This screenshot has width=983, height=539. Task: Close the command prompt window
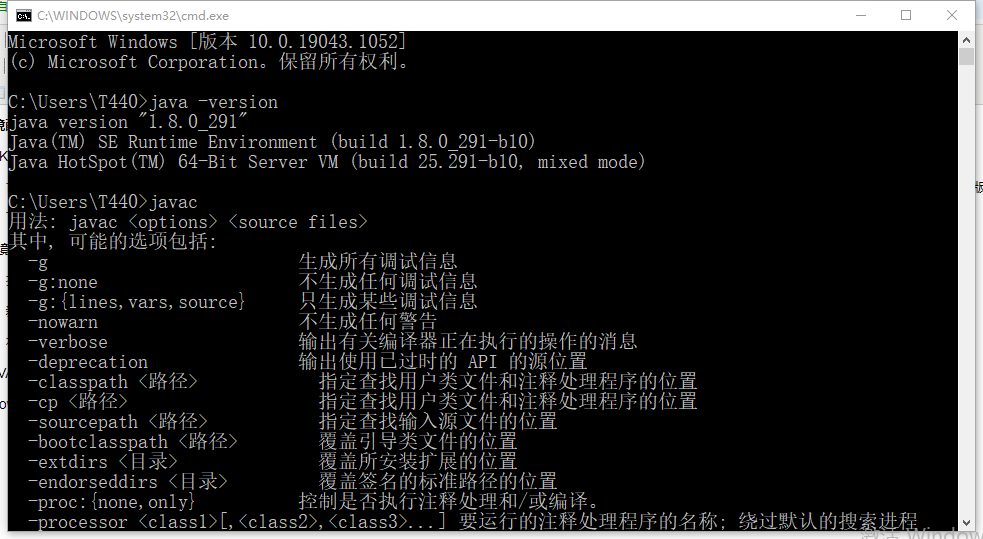pos(952,16)
